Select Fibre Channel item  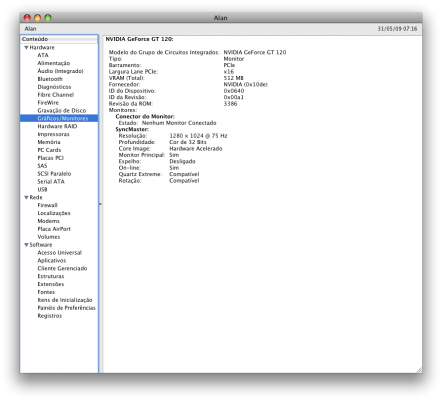click(56, 95)
